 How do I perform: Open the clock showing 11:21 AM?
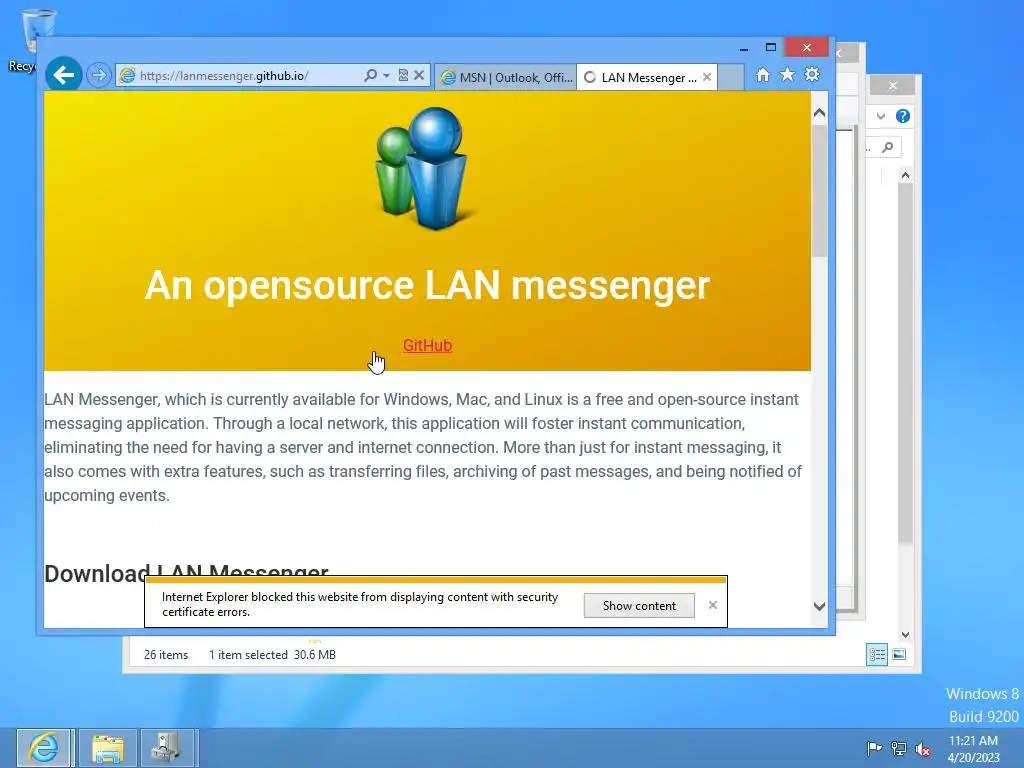tap(973, 748)
